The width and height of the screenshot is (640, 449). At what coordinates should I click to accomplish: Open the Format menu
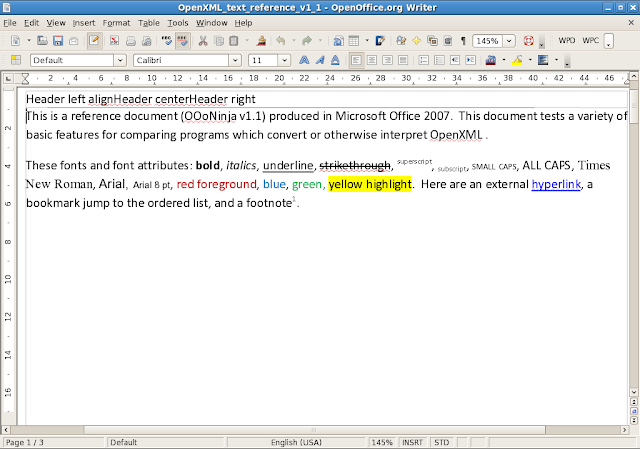pyautogui.click(x=116, y=22)
